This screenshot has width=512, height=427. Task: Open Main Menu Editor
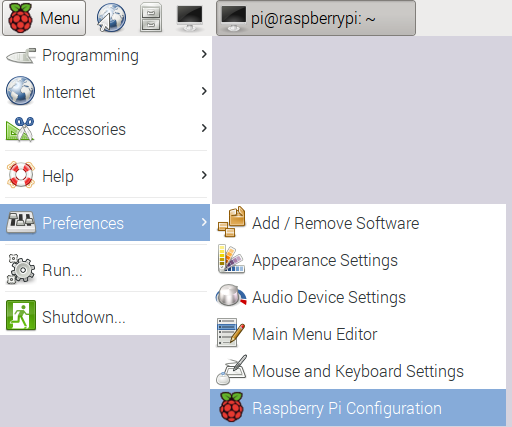point(358,334)
